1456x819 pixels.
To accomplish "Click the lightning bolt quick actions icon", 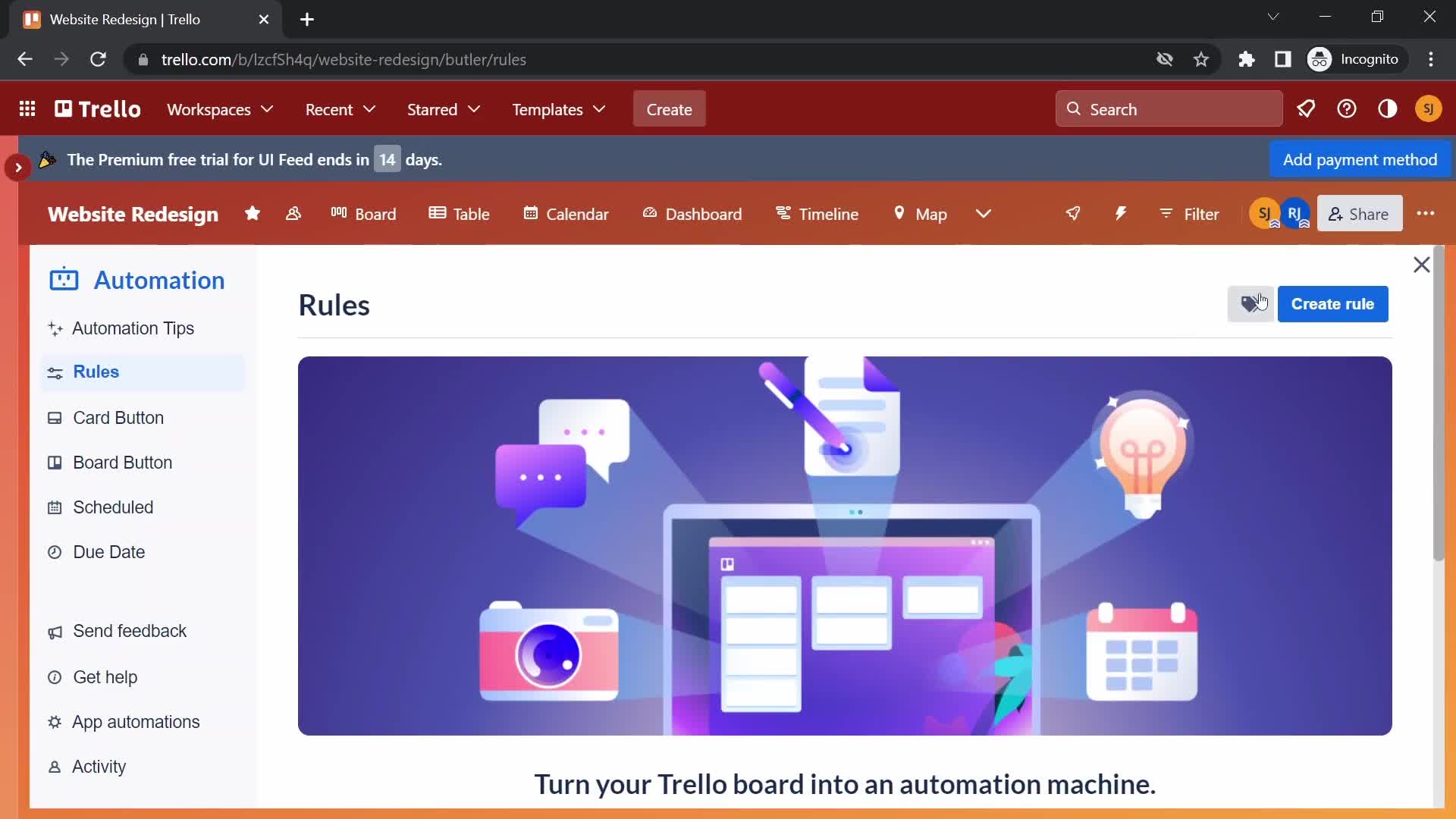I will click(x=1121, y=213).
